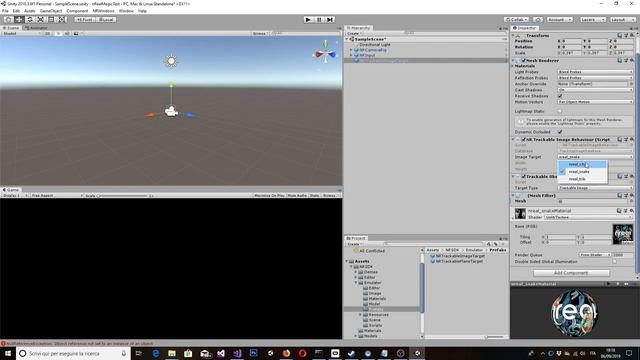
Task: Collapse SampleScene in Hierarchy
Action: (x=347, y=39)
